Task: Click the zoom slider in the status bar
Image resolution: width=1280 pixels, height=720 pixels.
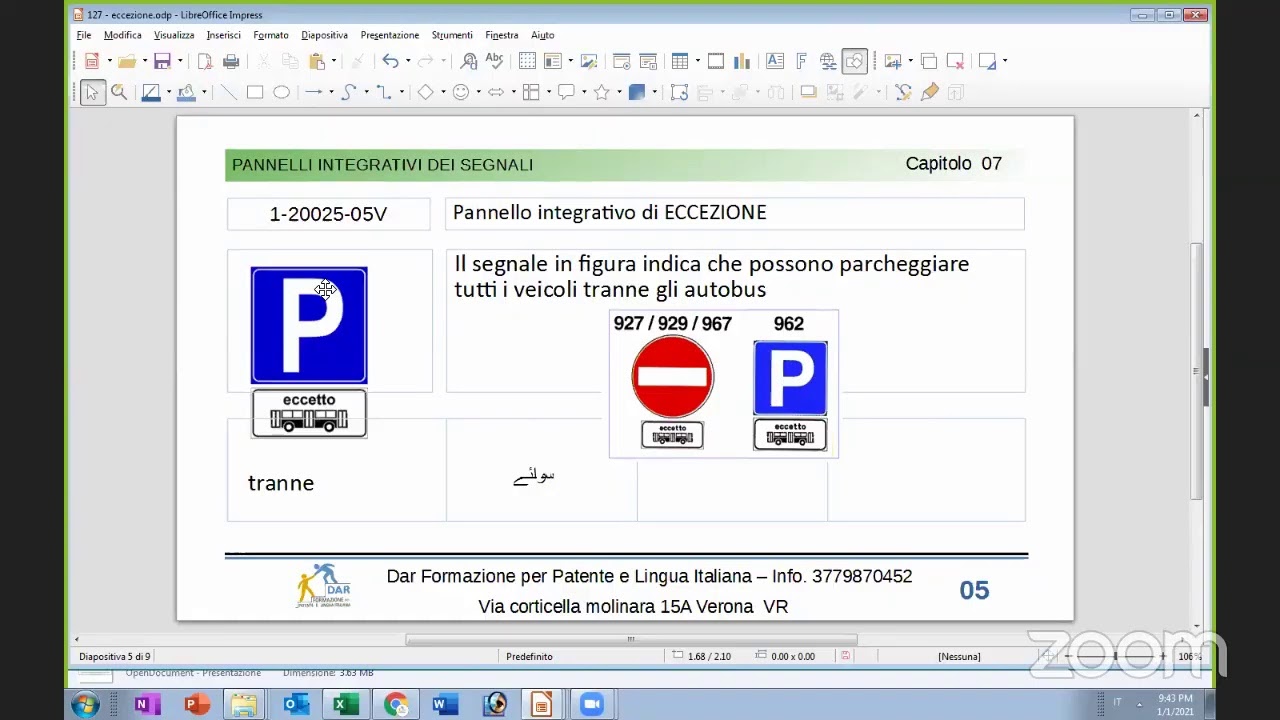Action: (x=1115, y=656)
